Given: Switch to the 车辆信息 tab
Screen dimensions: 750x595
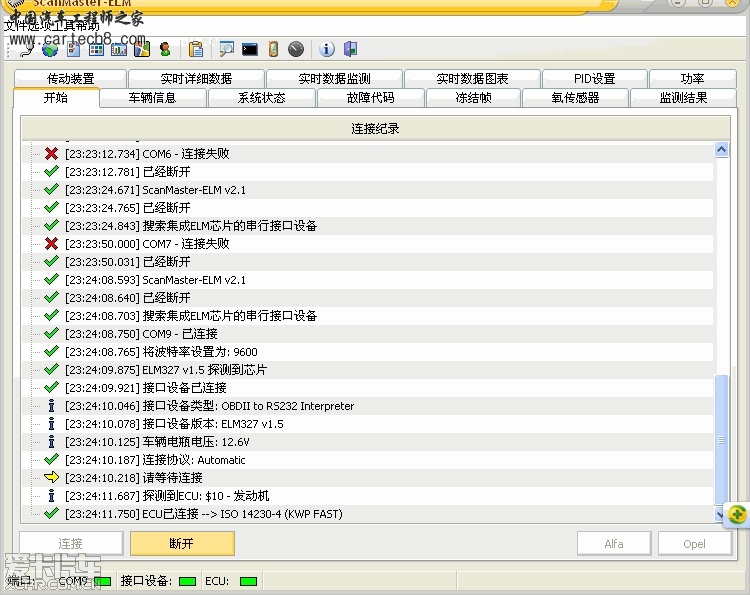Looking at the screenshot, I should (x=153, y=98).
